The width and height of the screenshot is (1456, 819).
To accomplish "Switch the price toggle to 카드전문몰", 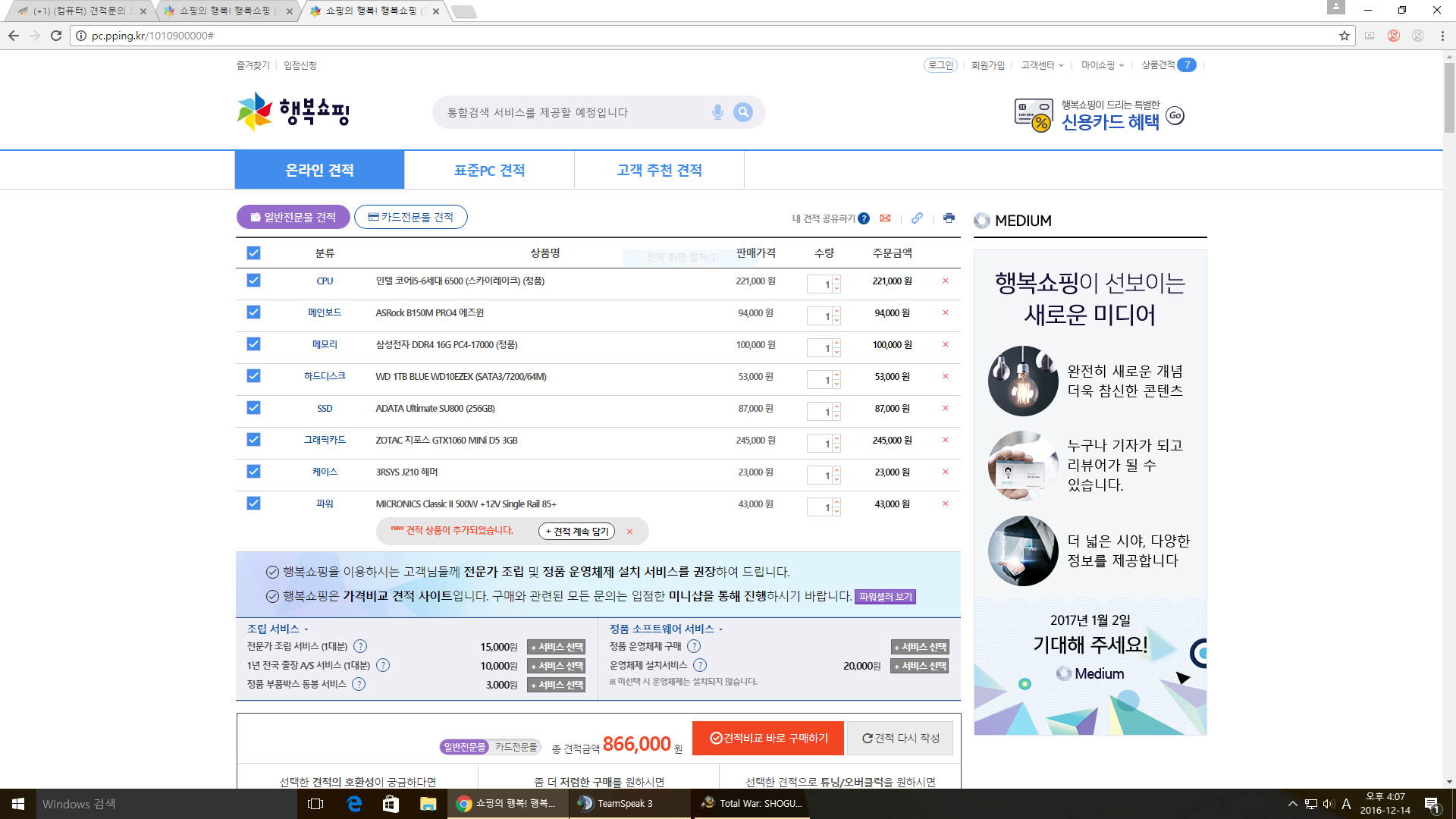I will click(x=516, y=747).
